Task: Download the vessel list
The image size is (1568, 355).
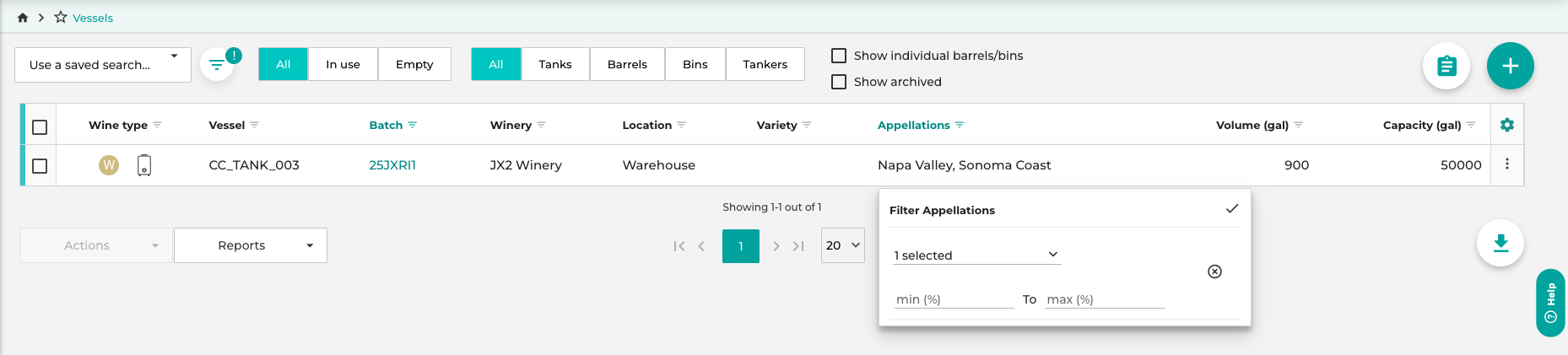Action: click(x=1500, y=243)
